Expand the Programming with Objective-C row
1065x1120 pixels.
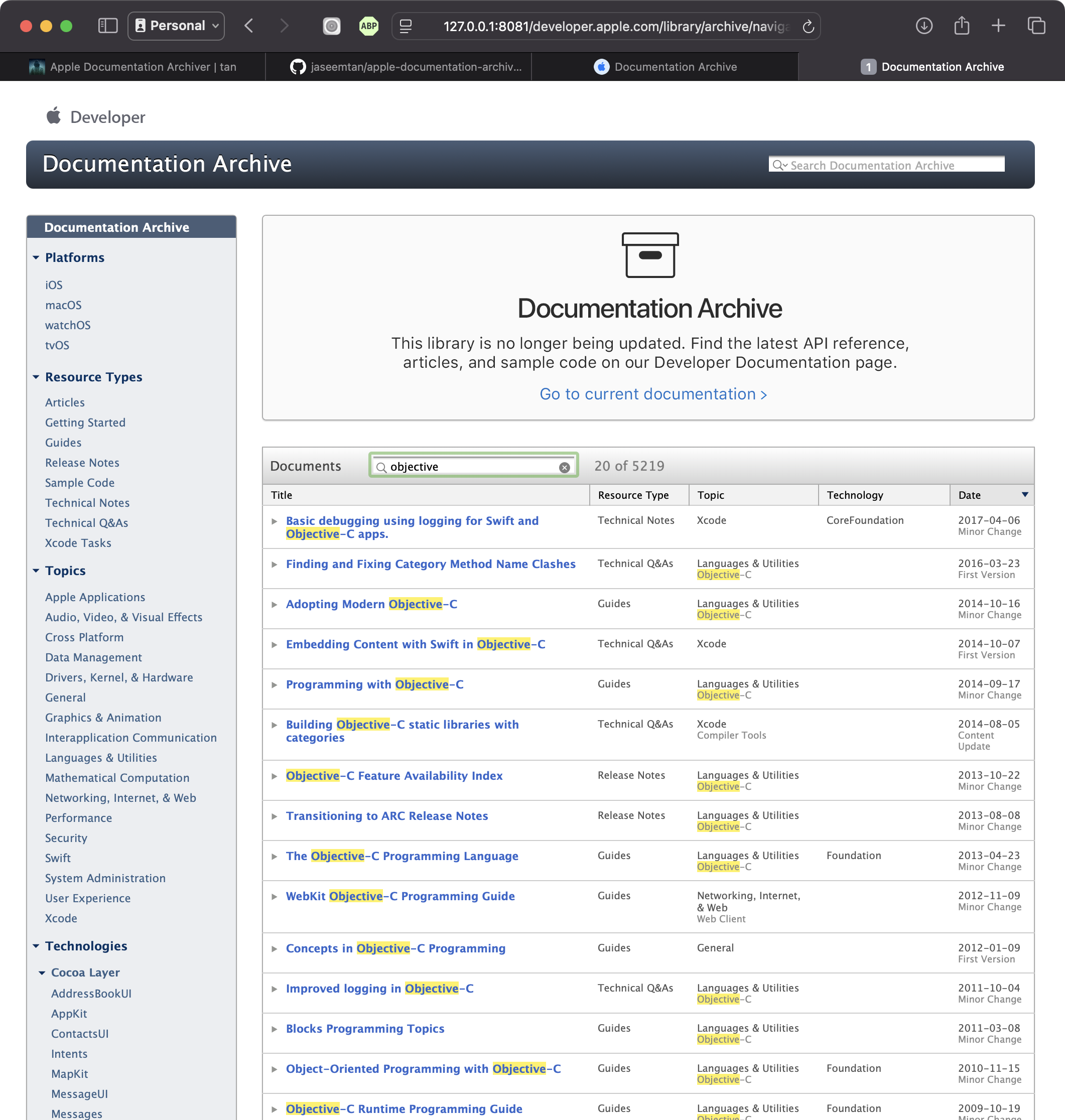274,684
